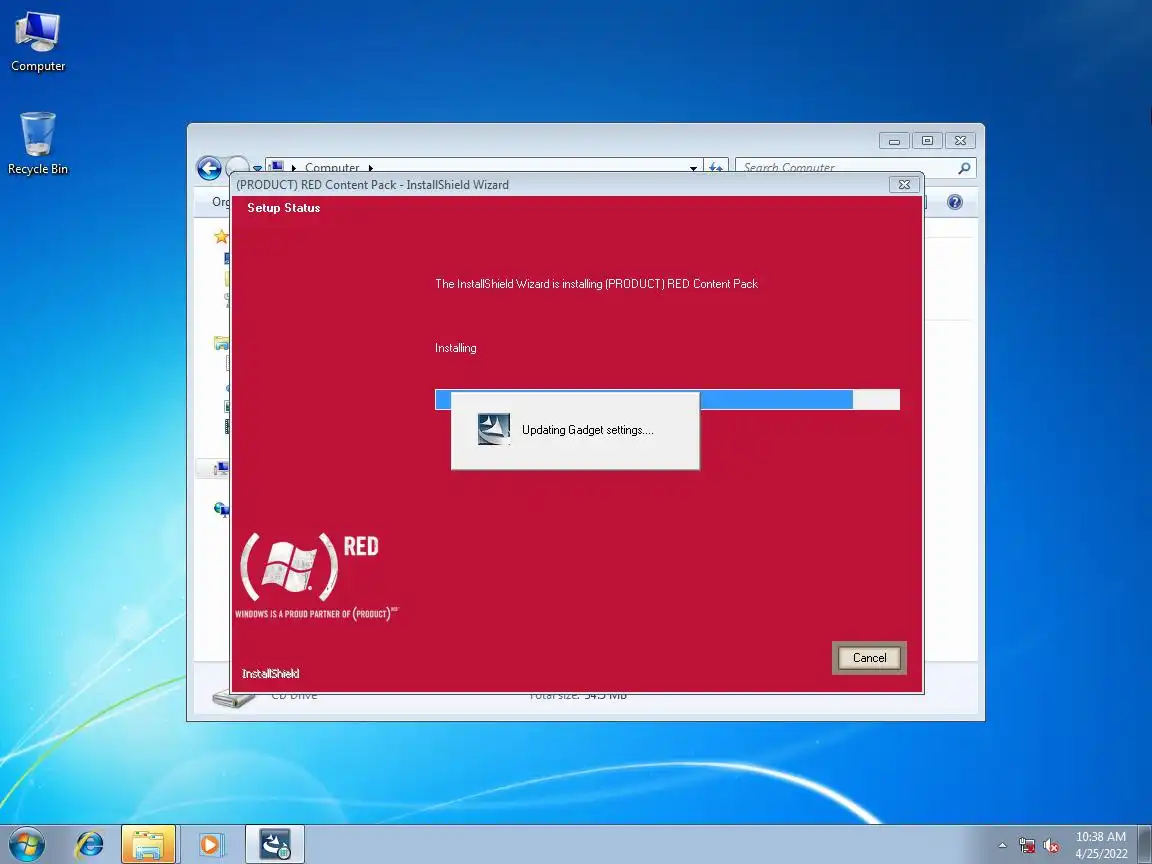Screen dimensions: 1152x864
Task: Click the Favorites star in Explorer sidebar
Action: [x=221, y=237]
